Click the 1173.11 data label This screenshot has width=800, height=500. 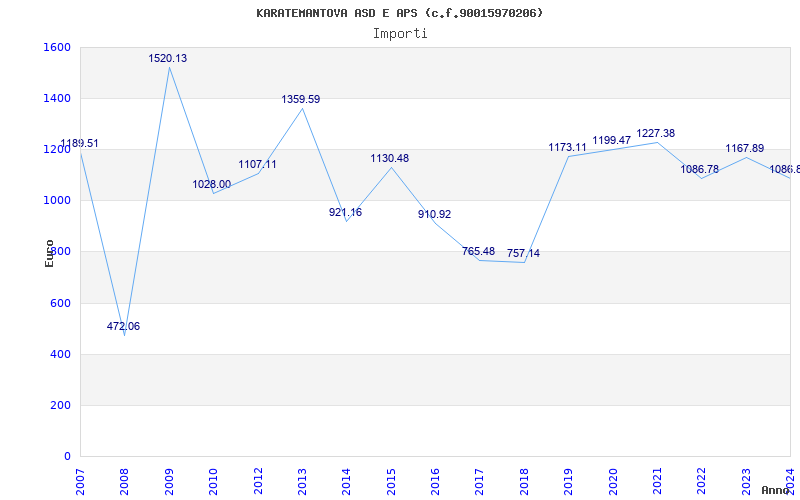point(568,148)
